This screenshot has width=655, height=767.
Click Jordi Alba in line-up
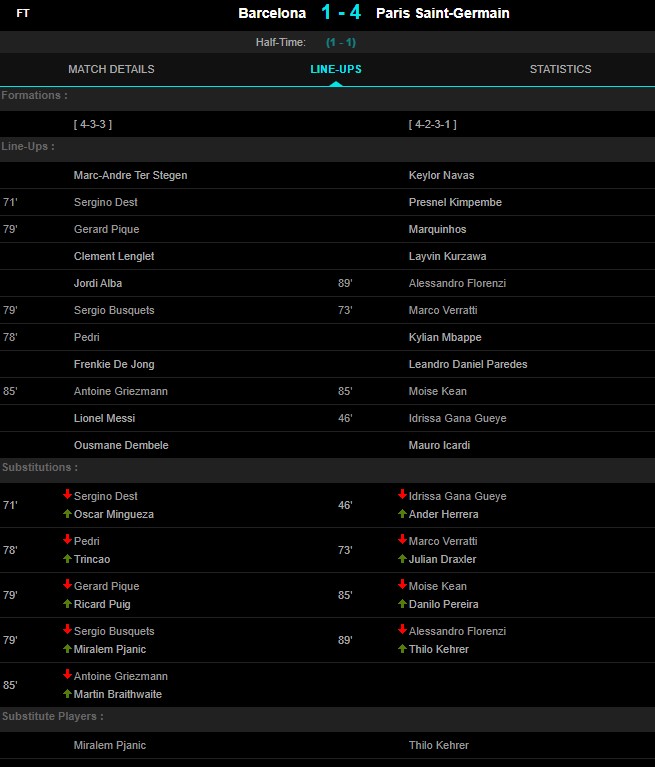coord(98,283)
